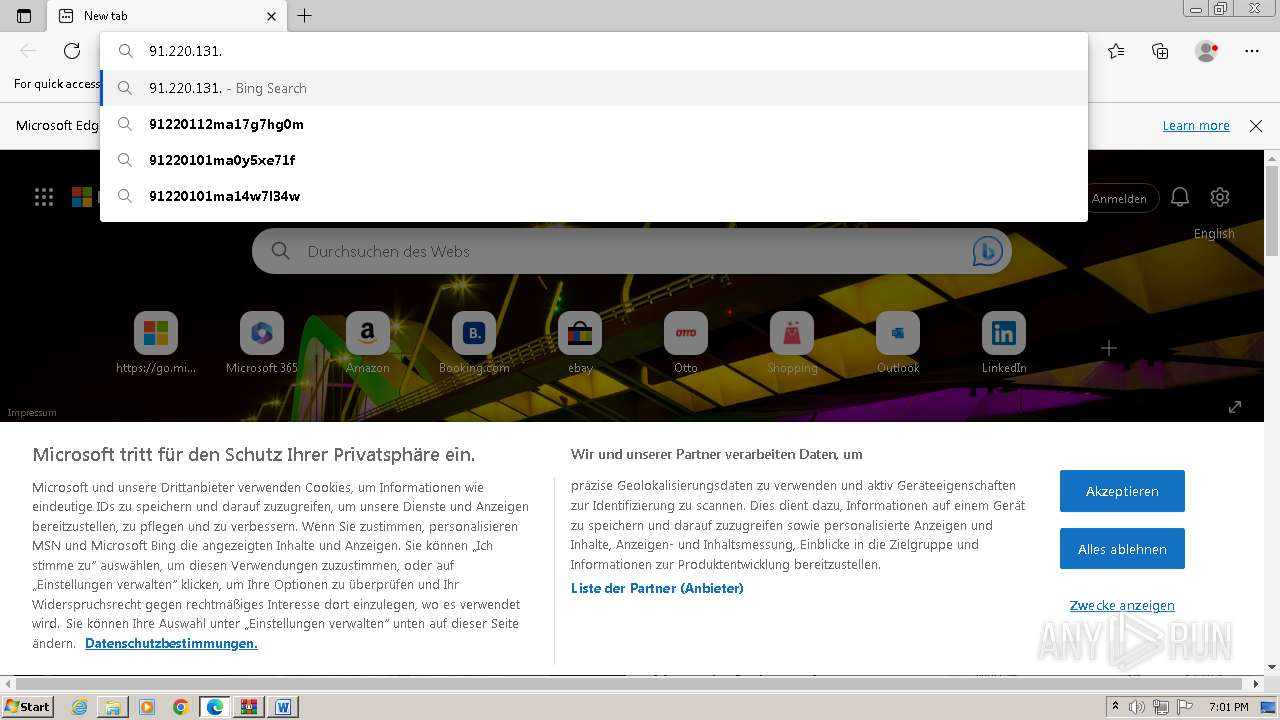Open the Datenschutzbestimmungen link

[171, 643]
